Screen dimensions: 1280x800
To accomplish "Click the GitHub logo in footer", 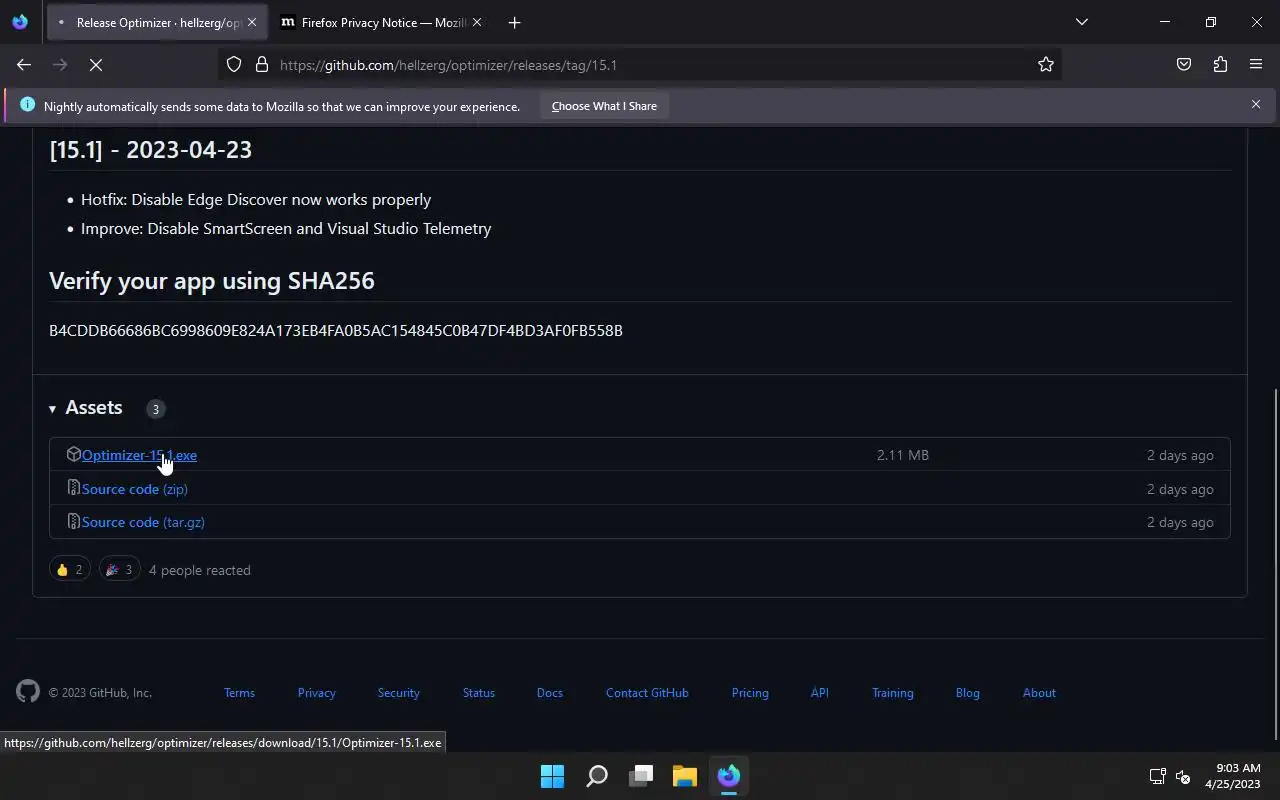I will pos(28,691).
